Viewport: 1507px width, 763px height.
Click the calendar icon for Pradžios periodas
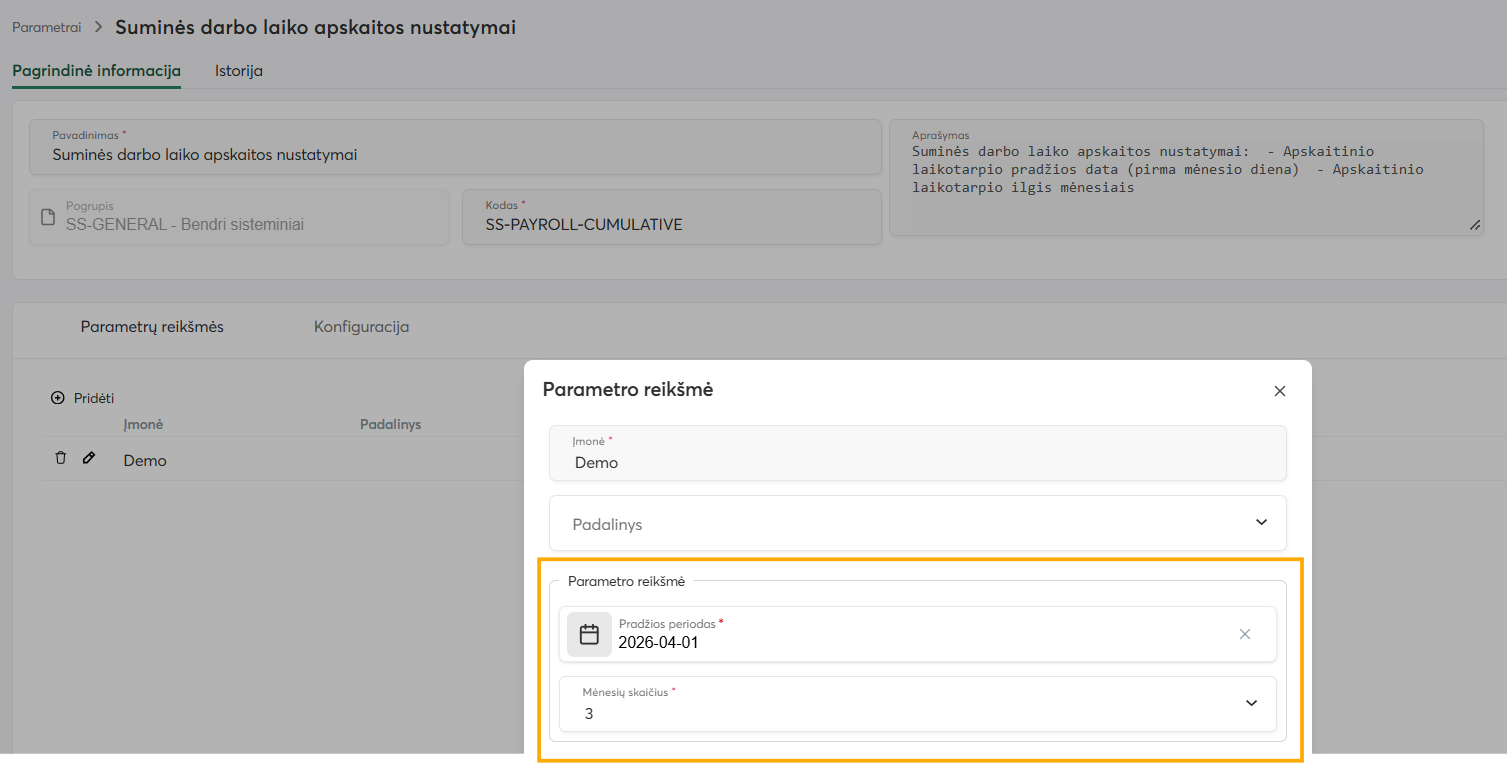pyautogui.click(x=589, y=634)
